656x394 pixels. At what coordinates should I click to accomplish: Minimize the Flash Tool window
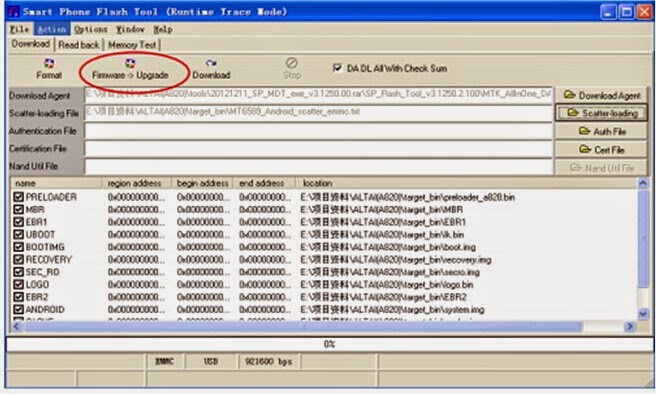tap(608, 12)
